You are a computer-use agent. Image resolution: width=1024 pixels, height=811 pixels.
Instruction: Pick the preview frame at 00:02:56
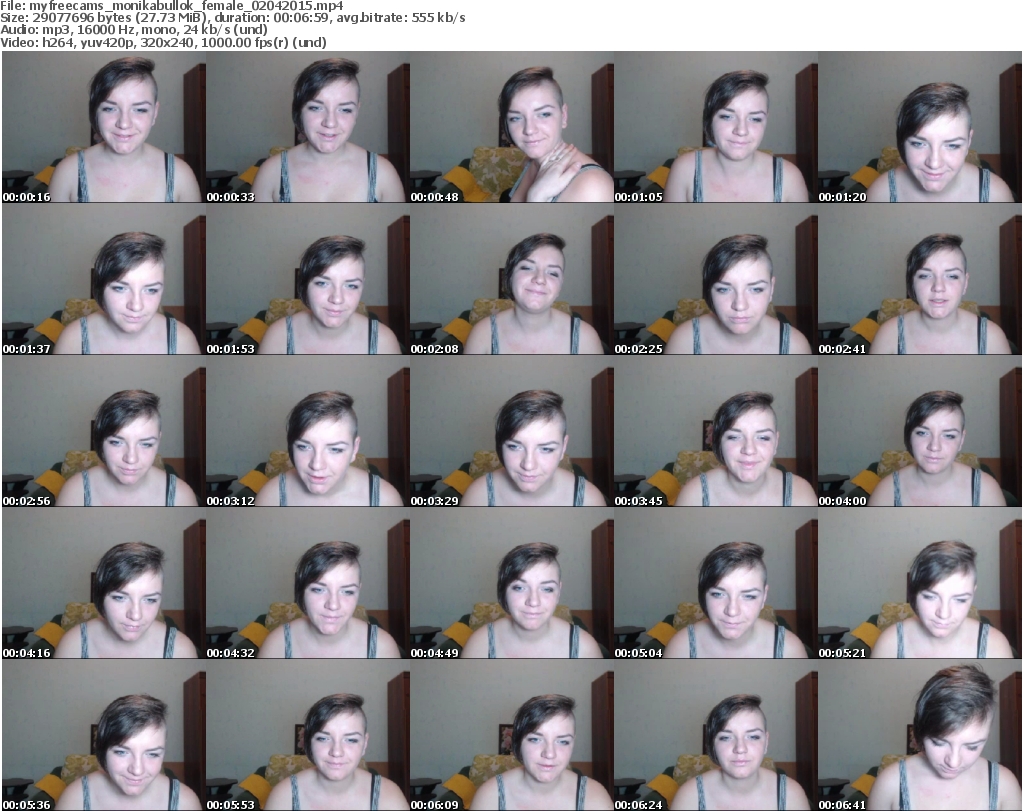click(104, 431)
